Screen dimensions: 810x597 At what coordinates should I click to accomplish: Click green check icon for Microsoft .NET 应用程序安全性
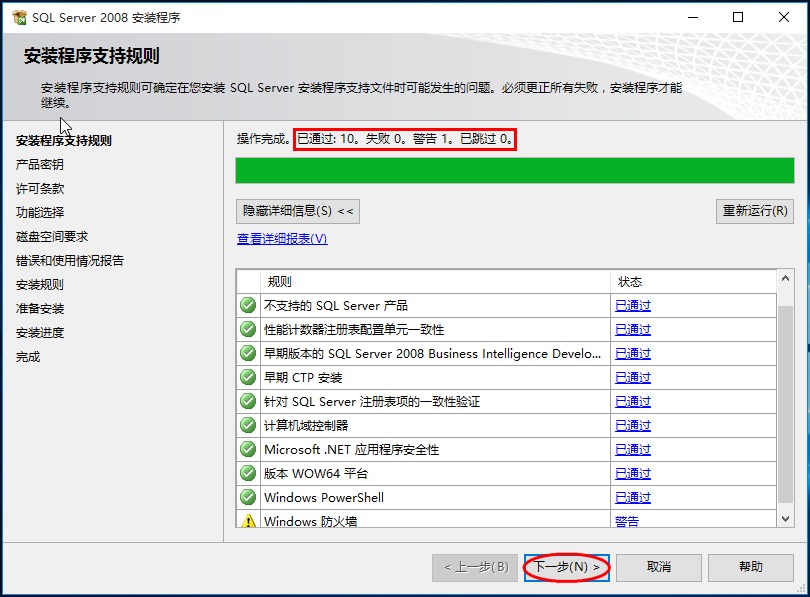pyautogui.click(x=248, y=449)
